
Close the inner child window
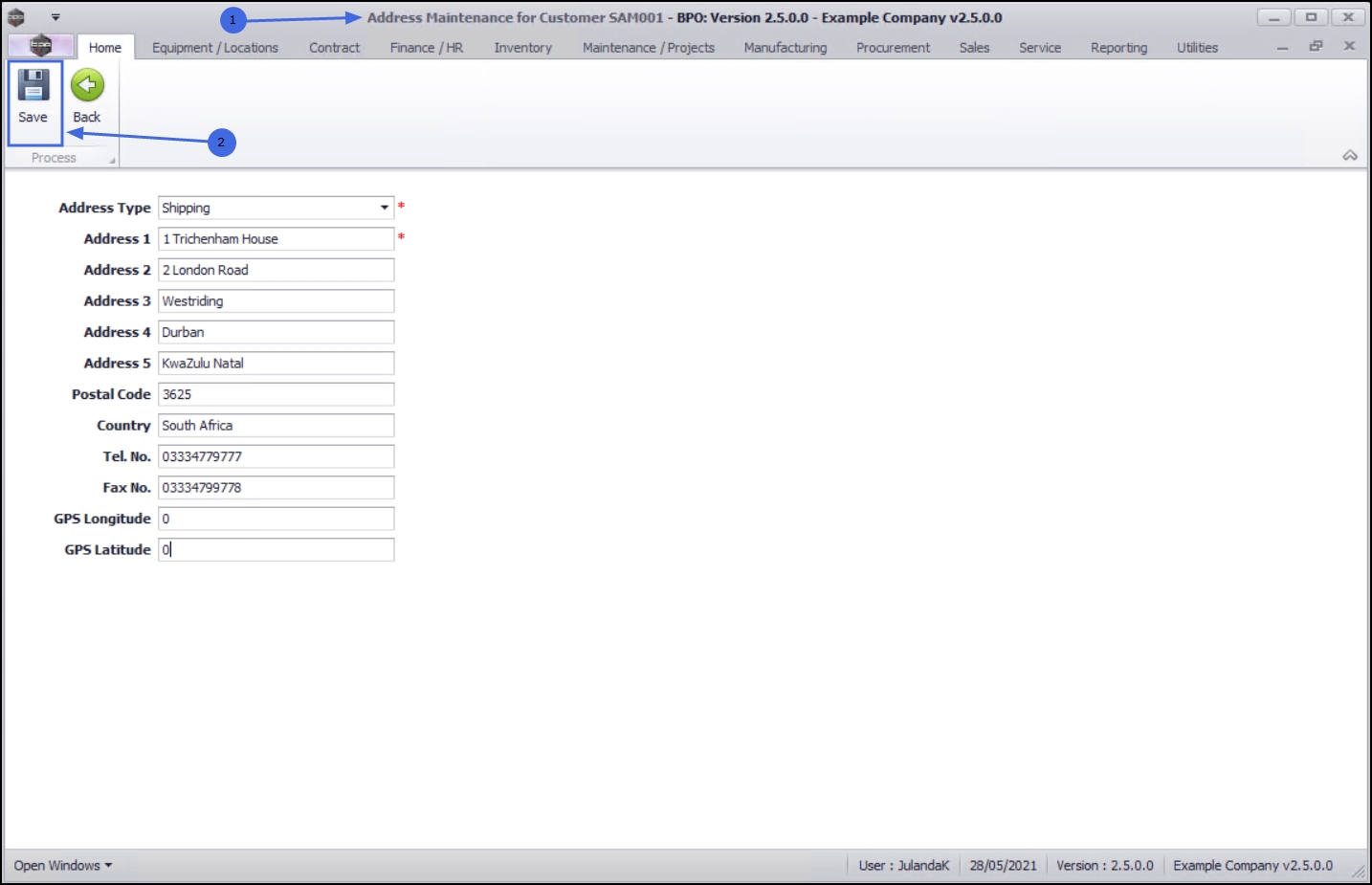coord(1349,46)
